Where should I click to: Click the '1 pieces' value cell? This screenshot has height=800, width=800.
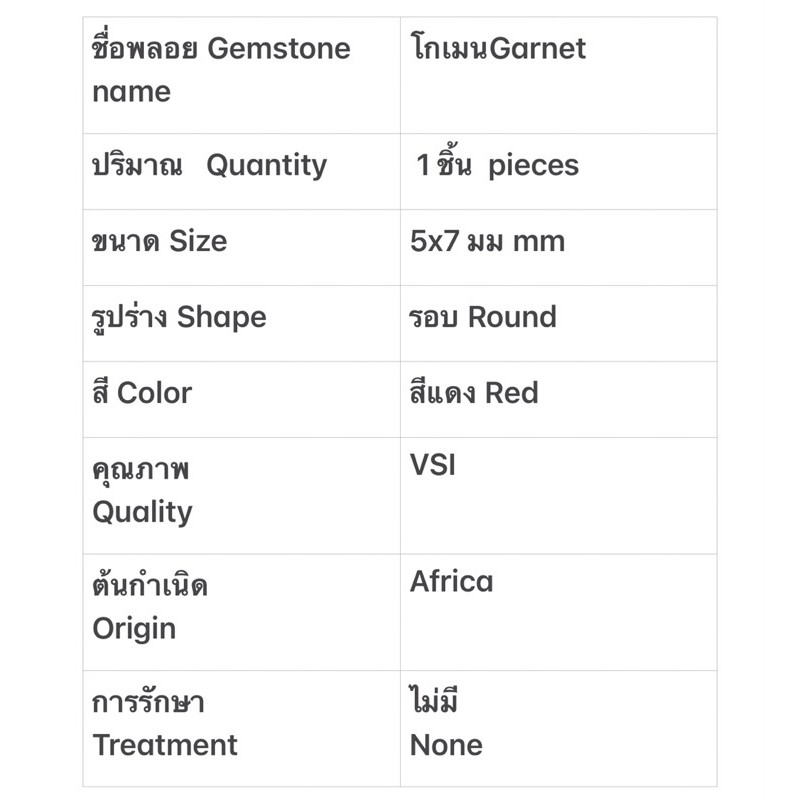click(559, 172)
